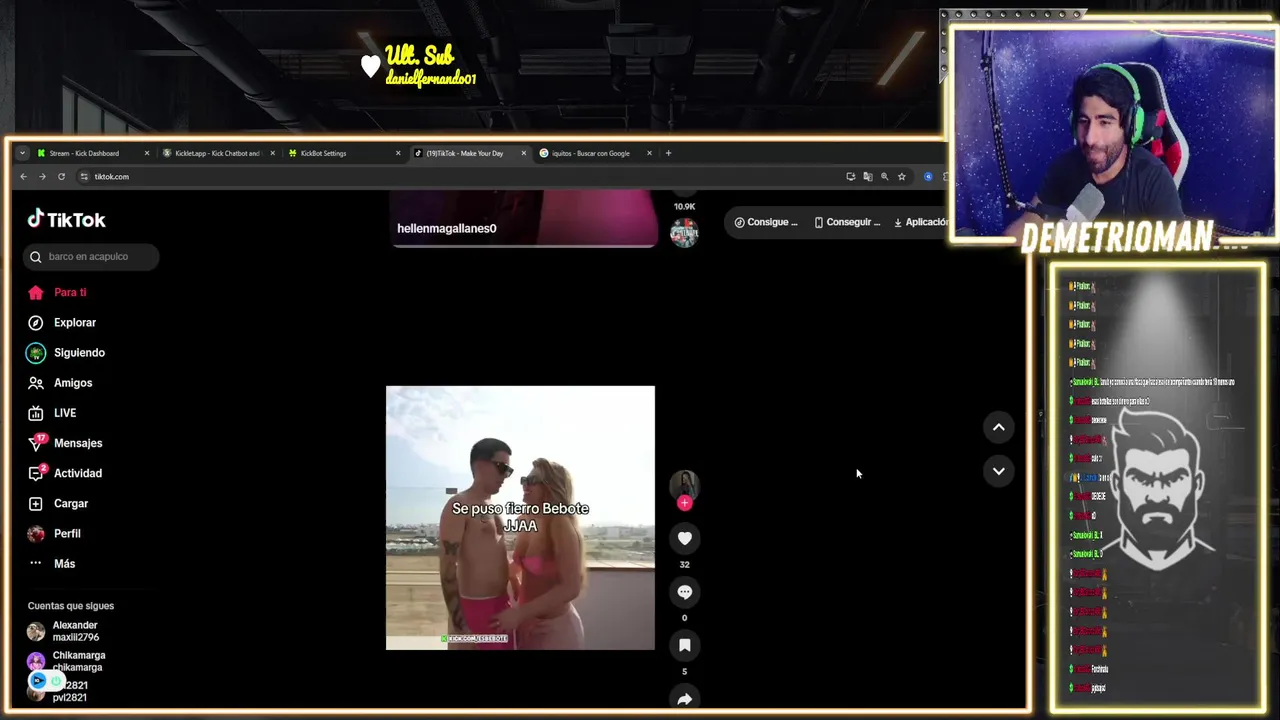Open the tab search dropdown arrow
Screen dimensions: 1280x720
click(22, 153)
